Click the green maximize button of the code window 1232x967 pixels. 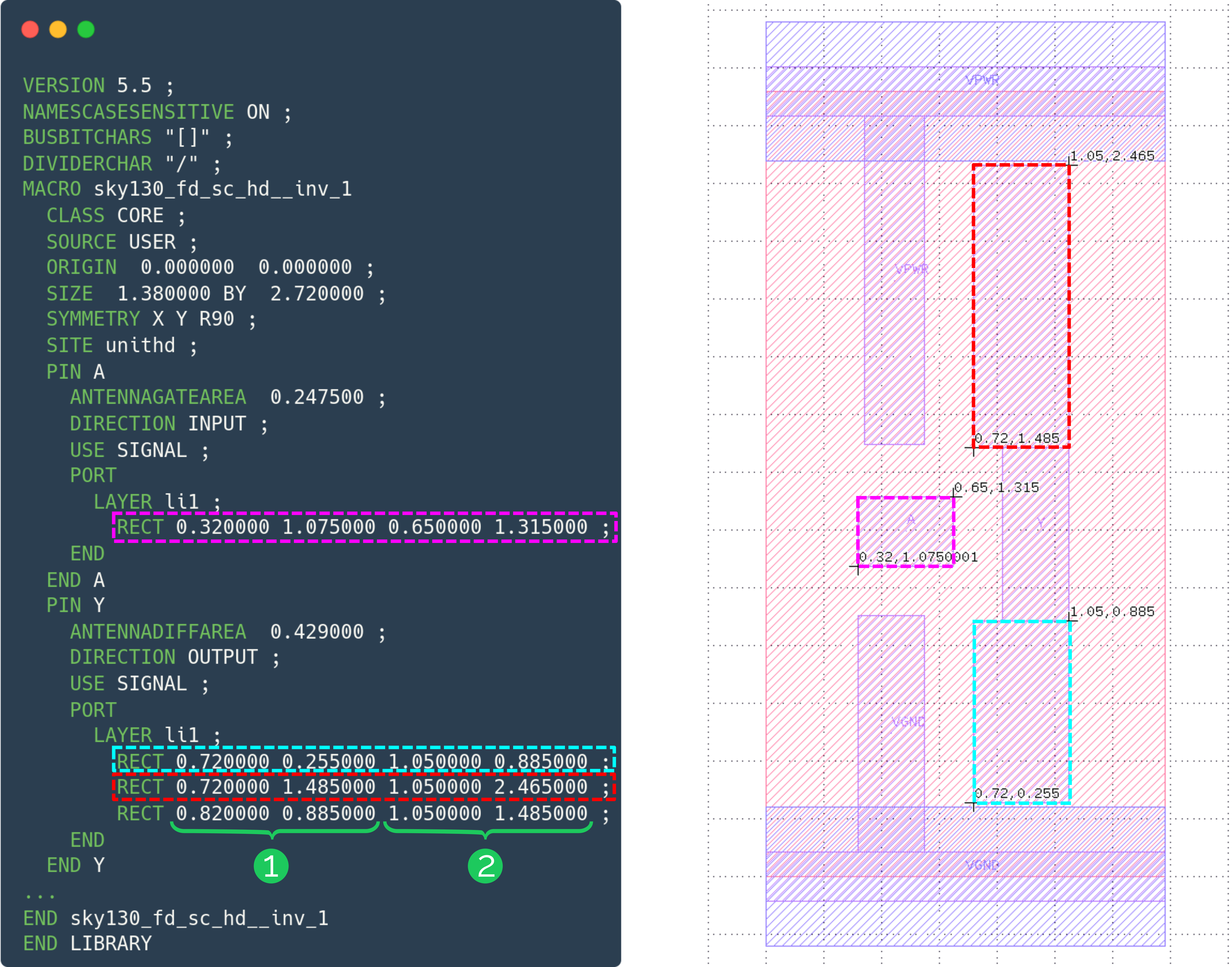pos(86,29)
